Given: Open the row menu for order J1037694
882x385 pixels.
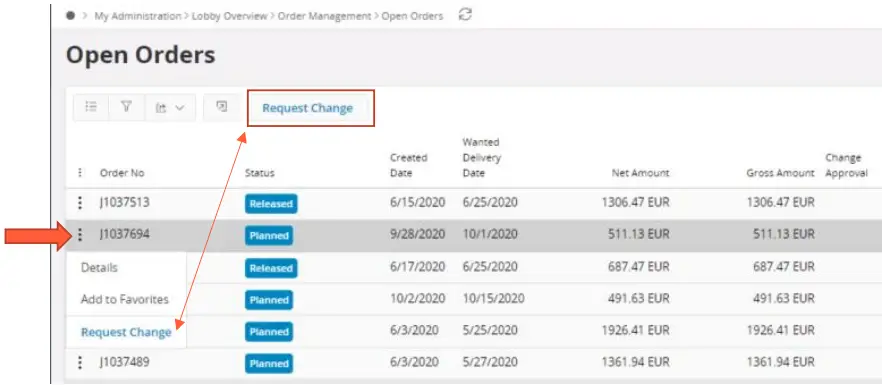Looking at the screenshot, I should coord(80,235).
